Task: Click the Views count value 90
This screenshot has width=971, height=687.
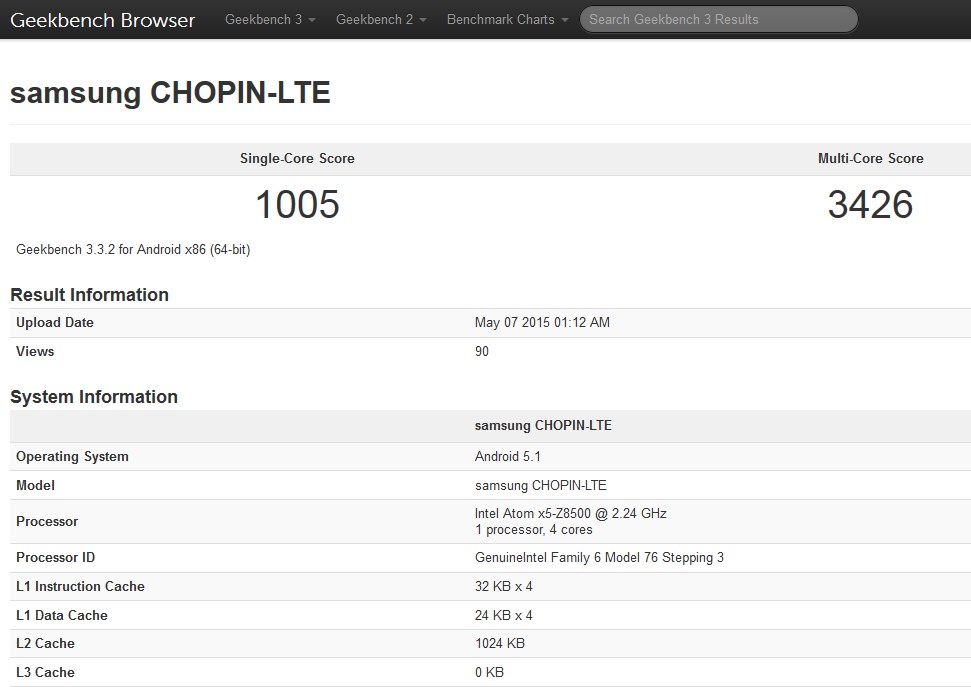Action: pos(482,352)
